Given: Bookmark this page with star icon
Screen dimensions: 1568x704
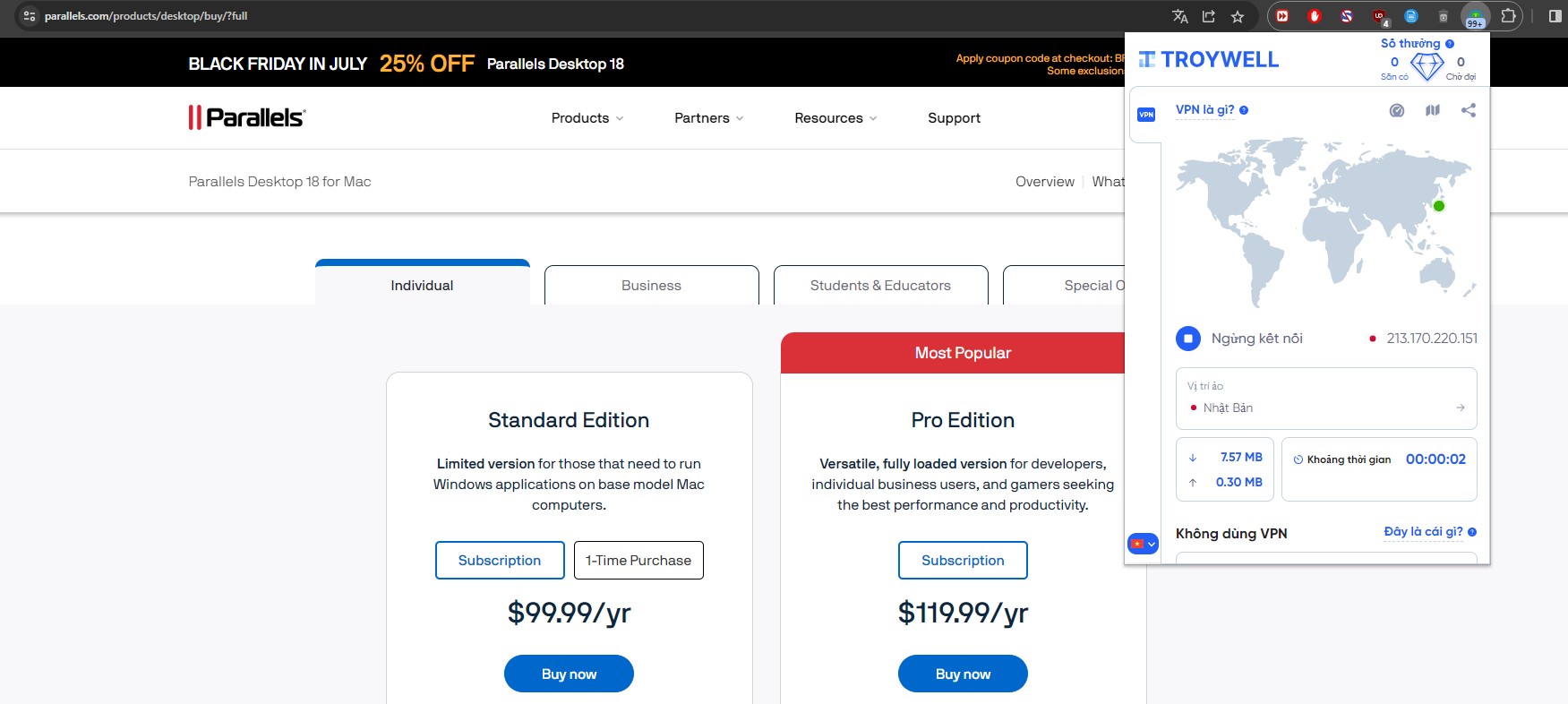Looking at the screenshot, I should pos(1238,16).
